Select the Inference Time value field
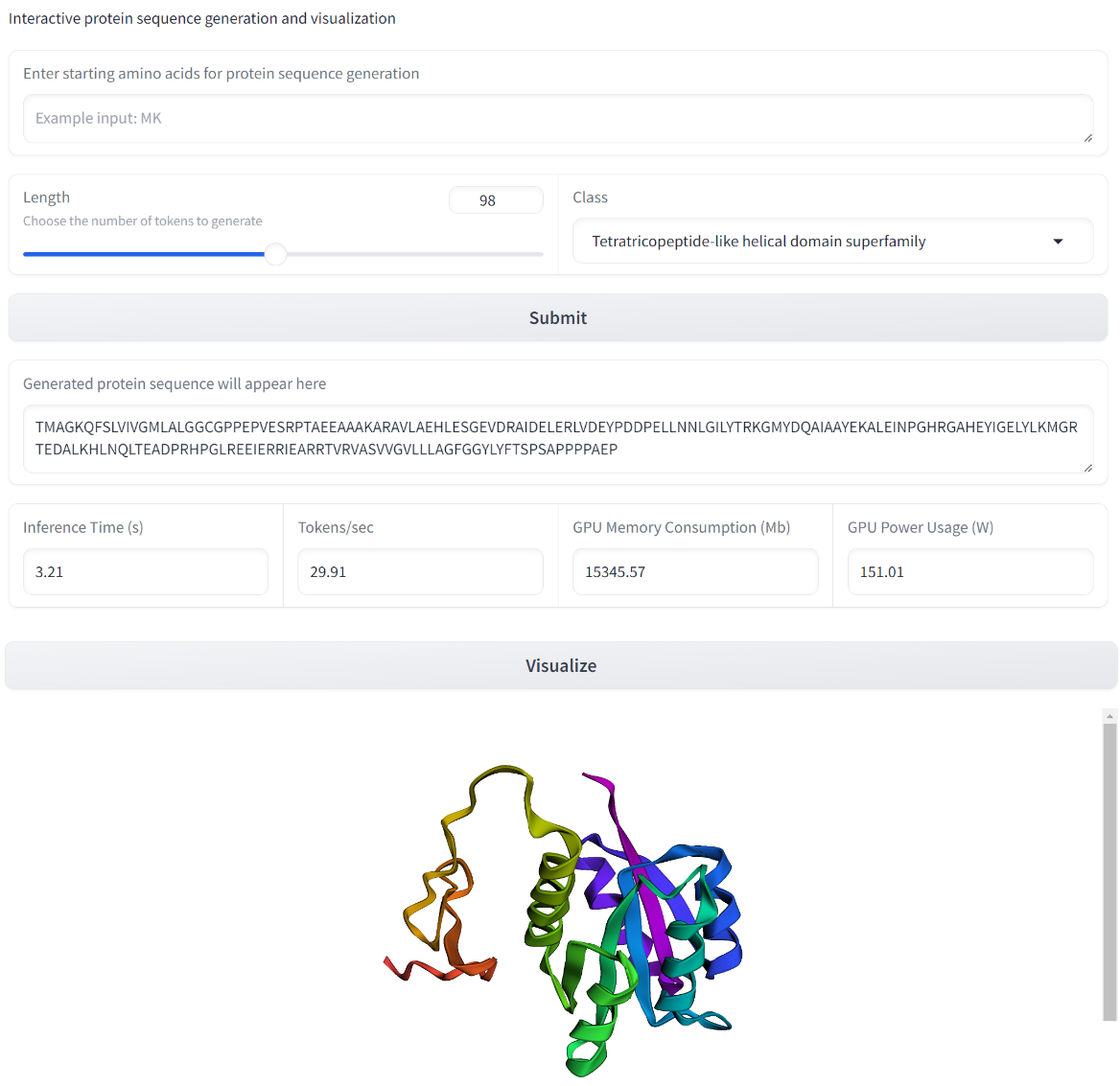 (145, 572)
